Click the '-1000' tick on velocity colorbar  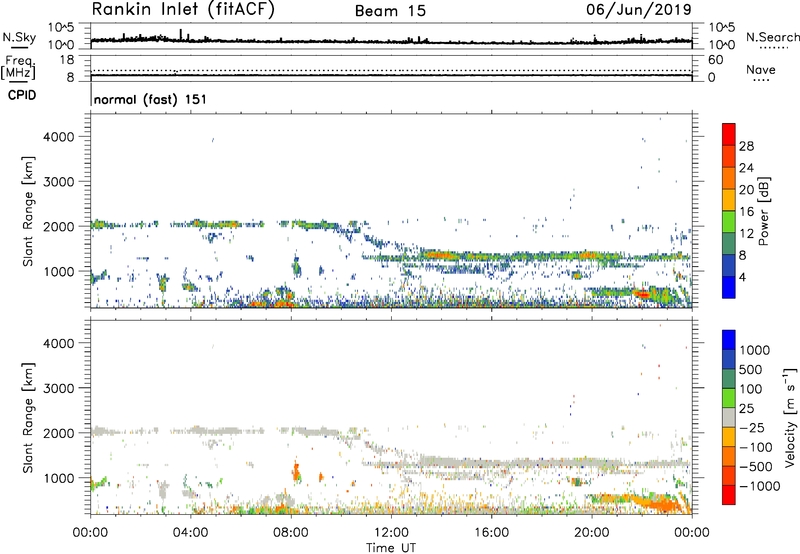(x=759, y=486)
